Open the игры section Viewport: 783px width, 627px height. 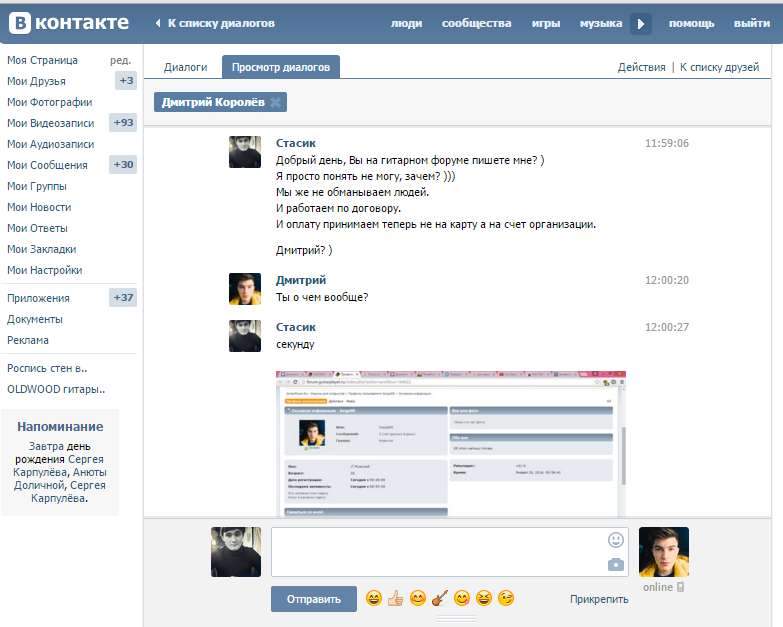(x=545, y=23)
